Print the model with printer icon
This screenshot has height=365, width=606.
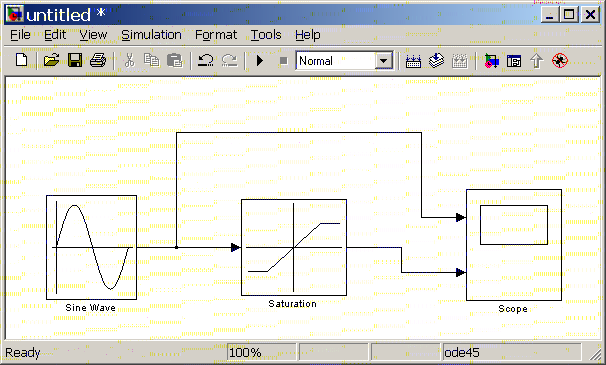(98, 61)
